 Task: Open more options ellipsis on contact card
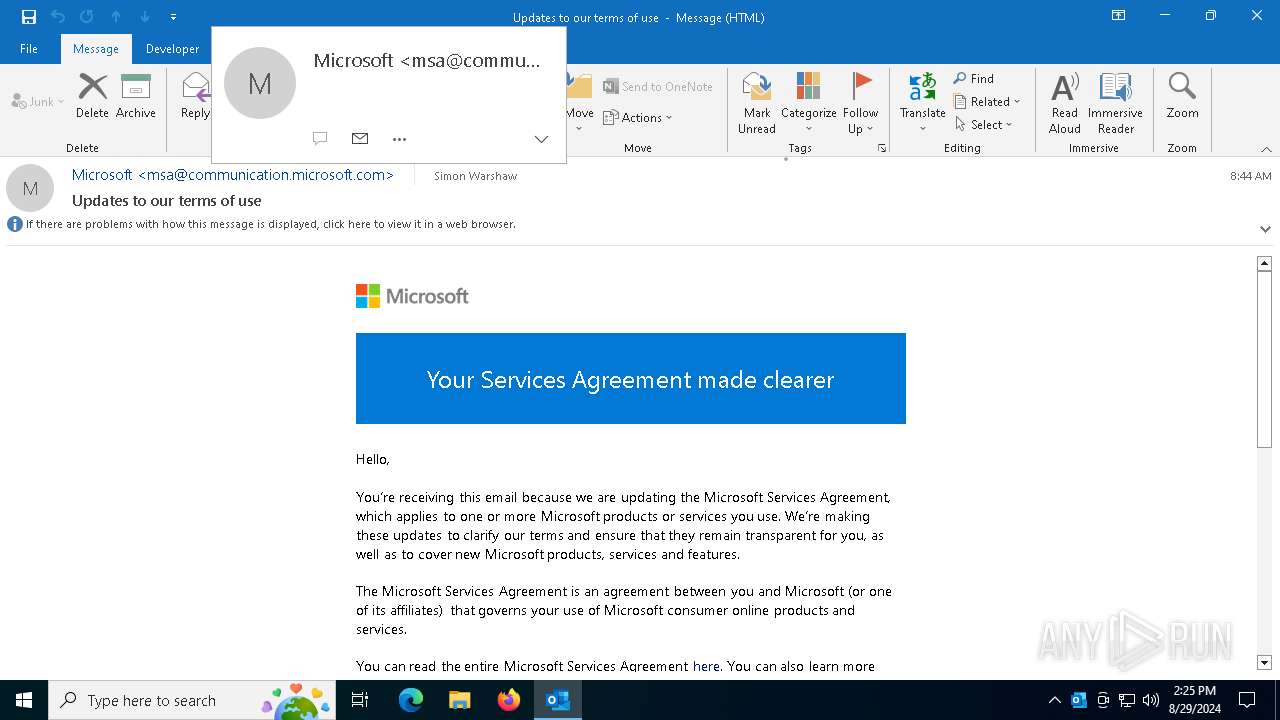pos(400,139)
